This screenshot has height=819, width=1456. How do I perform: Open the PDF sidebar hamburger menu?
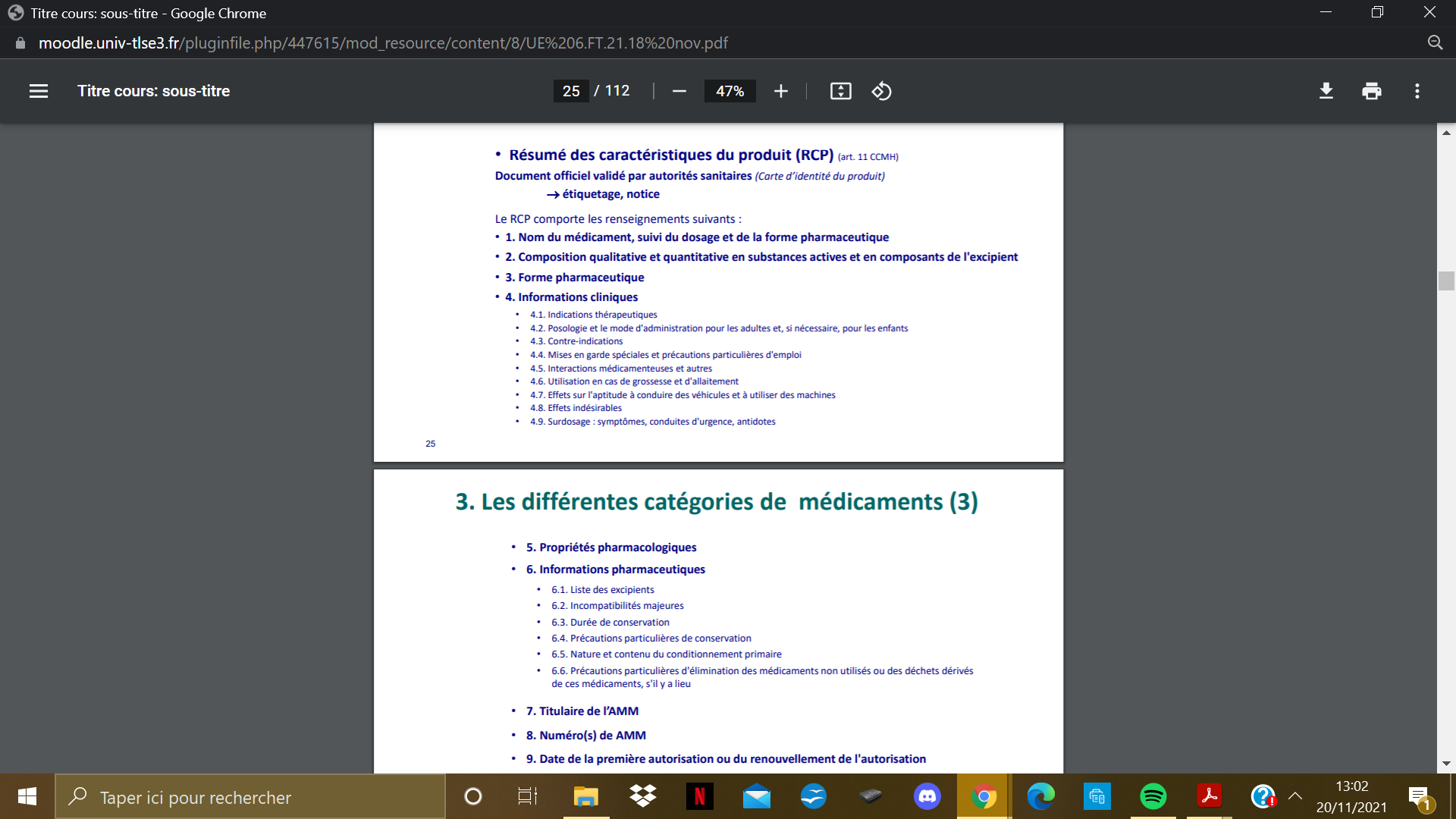click(39, 91)
